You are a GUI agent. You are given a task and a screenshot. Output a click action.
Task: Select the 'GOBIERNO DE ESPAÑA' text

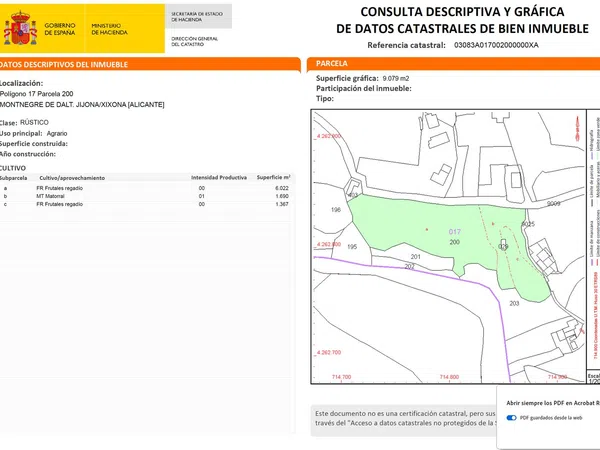[60, 29]
